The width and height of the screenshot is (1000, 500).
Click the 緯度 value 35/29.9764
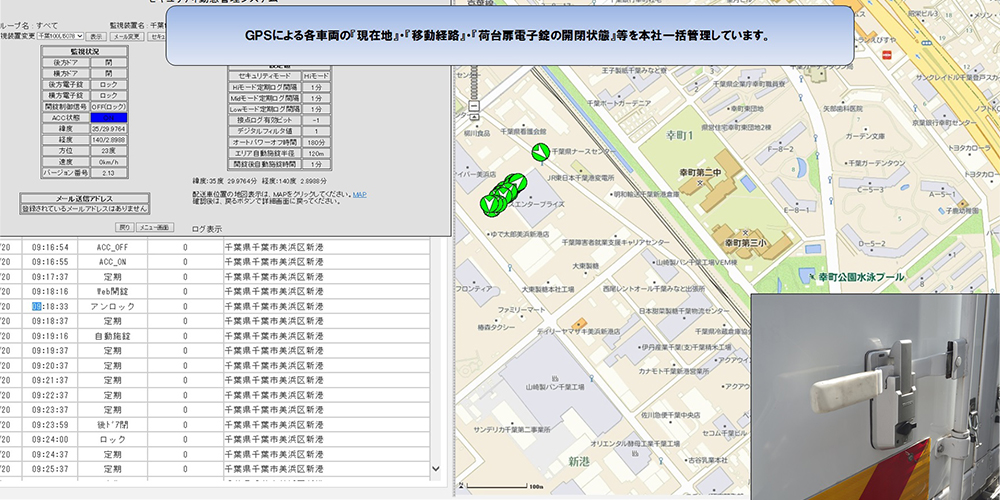coord(109,128)
